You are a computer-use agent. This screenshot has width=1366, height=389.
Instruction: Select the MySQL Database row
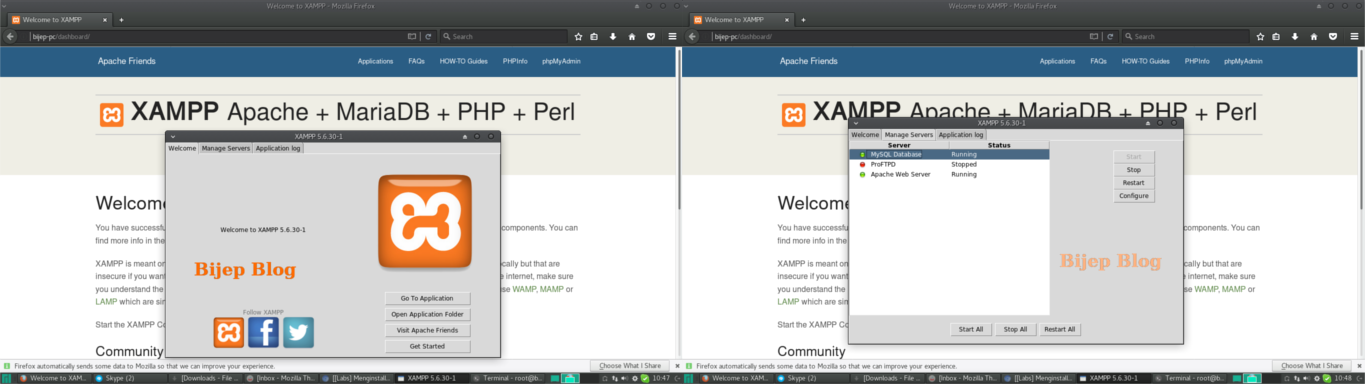(x=949, y=154)
